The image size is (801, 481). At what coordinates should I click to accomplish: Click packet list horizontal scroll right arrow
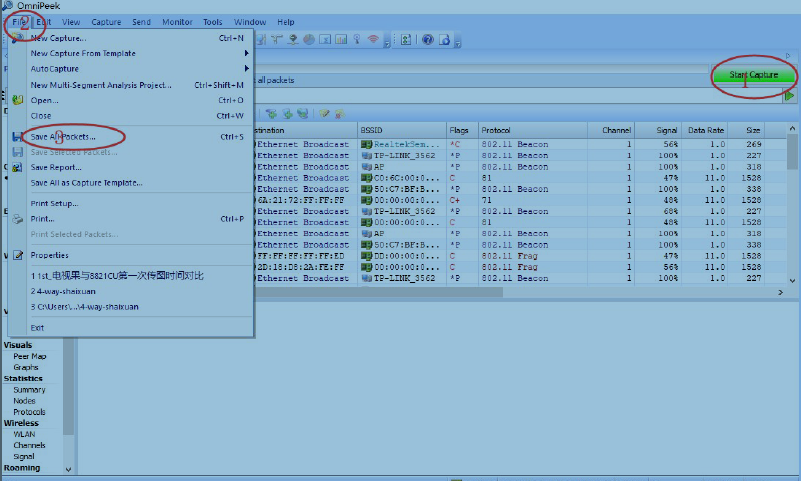tap(780, 292)
